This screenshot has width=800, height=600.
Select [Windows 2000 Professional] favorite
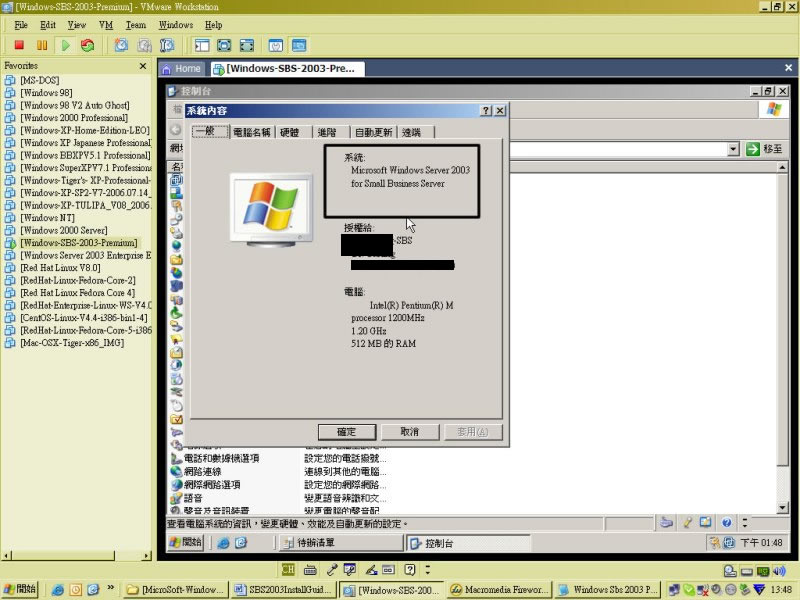point(73,118)
